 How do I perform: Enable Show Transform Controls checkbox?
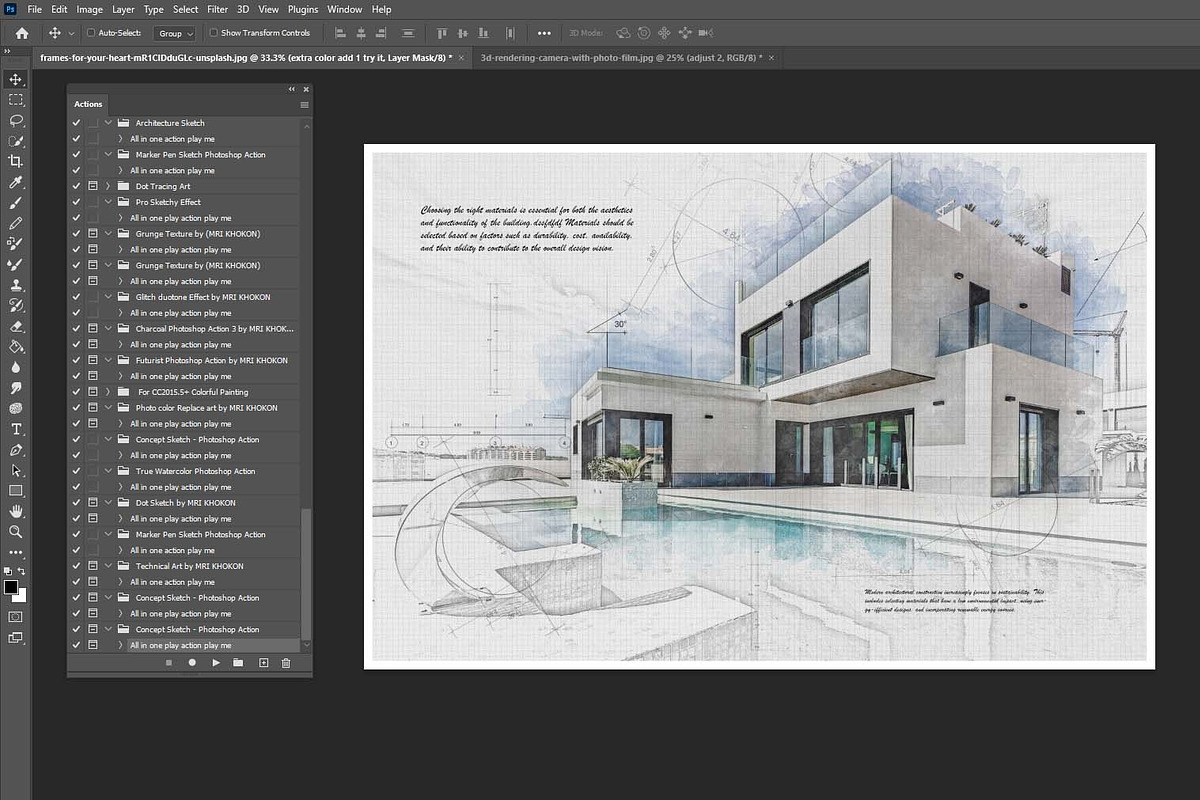(214, 33)
